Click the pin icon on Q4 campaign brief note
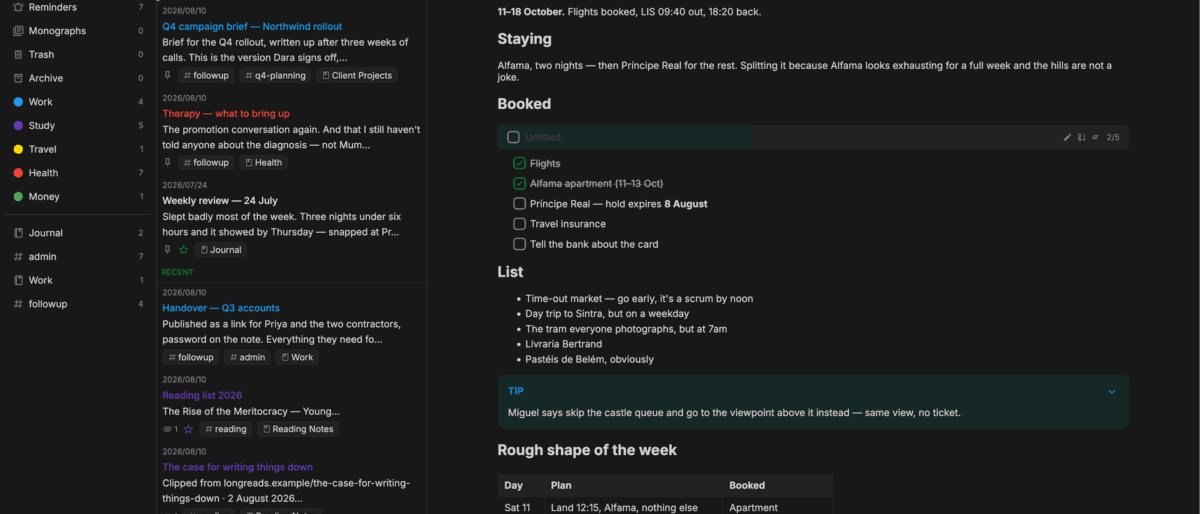Image resolution: width=1200 pixels, height=514 pixels. tap(168, 75)
